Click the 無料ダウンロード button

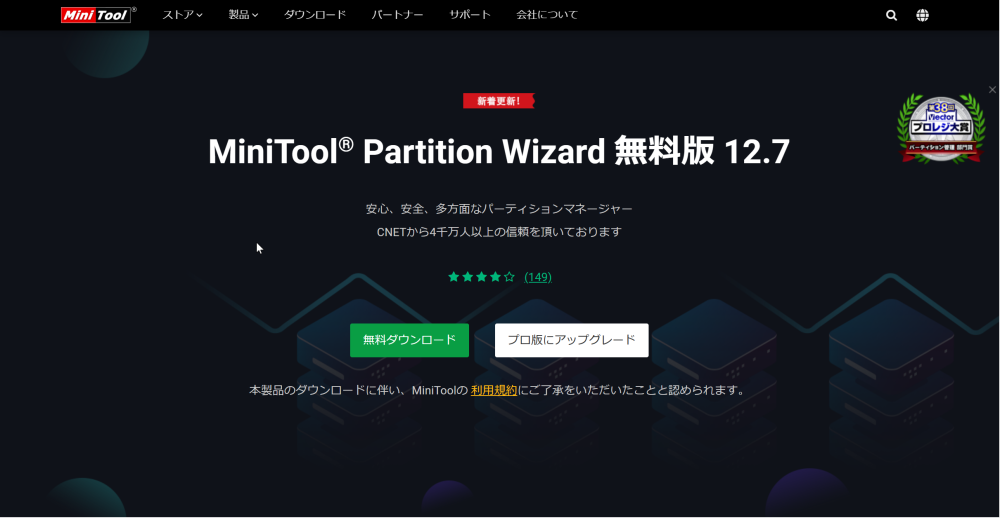[409, 340]
